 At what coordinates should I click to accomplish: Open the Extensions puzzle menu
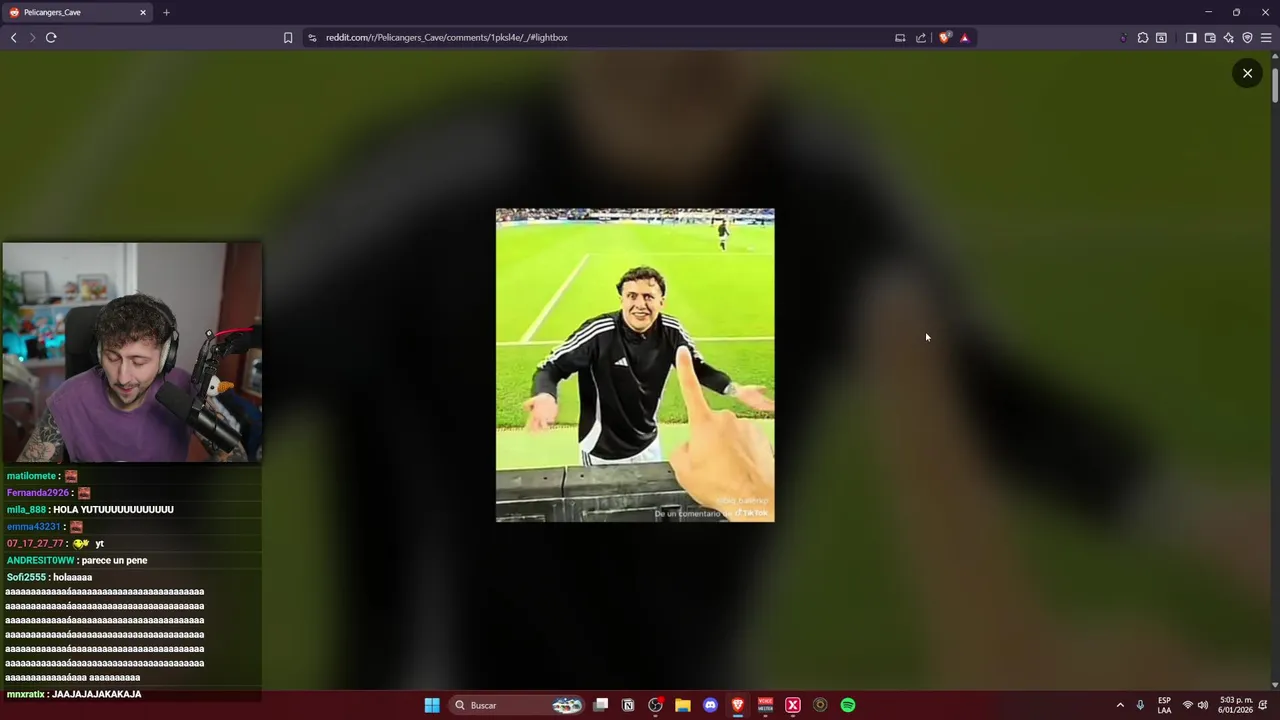(1143, 38)
